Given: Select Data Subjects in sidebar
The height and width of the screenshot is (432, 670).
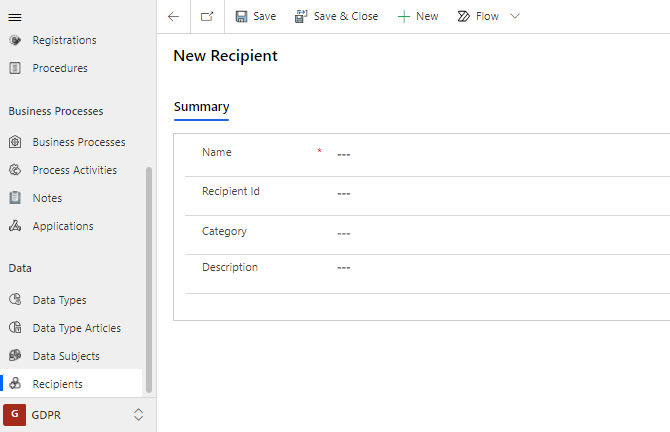Looking at the screenshot, I should (66, 356).
